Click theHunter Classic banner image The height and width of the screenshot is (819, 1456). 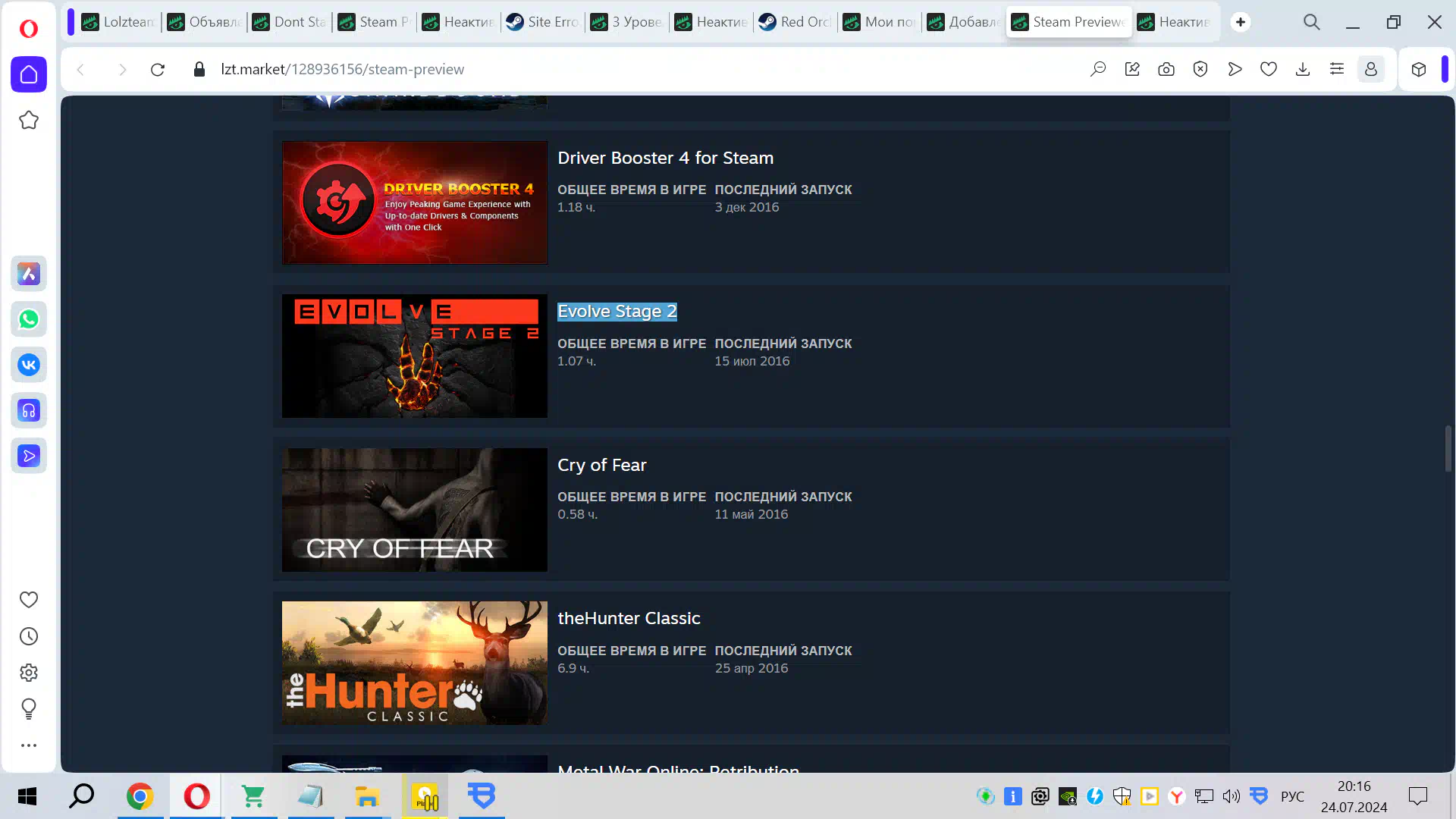pos(415,663)
